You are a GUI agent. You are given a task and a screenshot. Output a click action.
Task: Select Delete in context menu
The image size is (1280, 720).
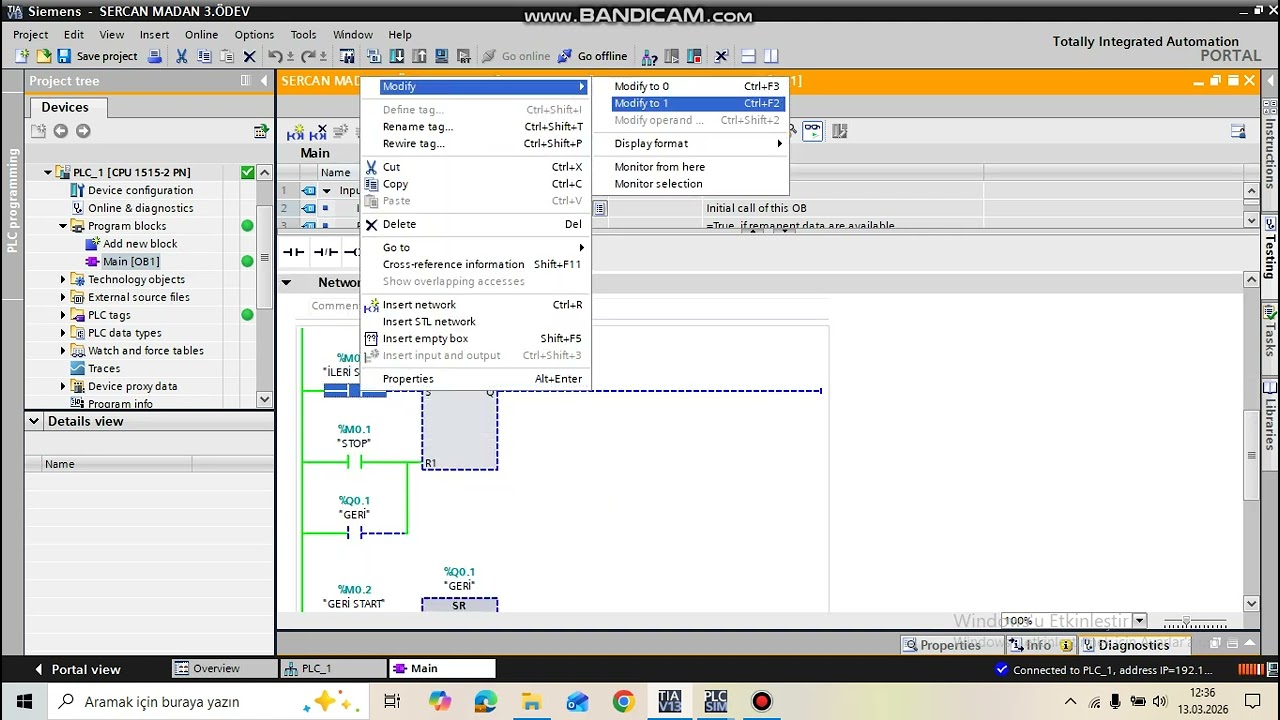[x=475, y=224]
